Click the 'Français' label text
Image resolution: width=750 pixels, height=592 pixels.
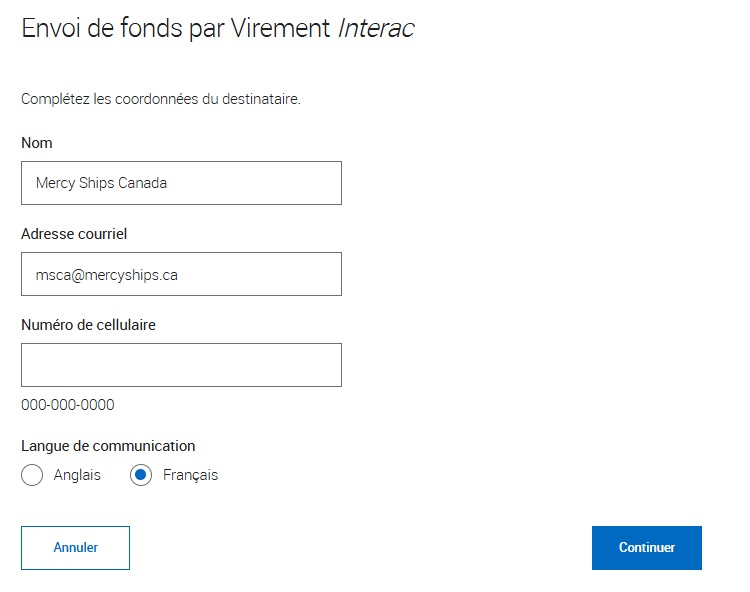(190, 475)
